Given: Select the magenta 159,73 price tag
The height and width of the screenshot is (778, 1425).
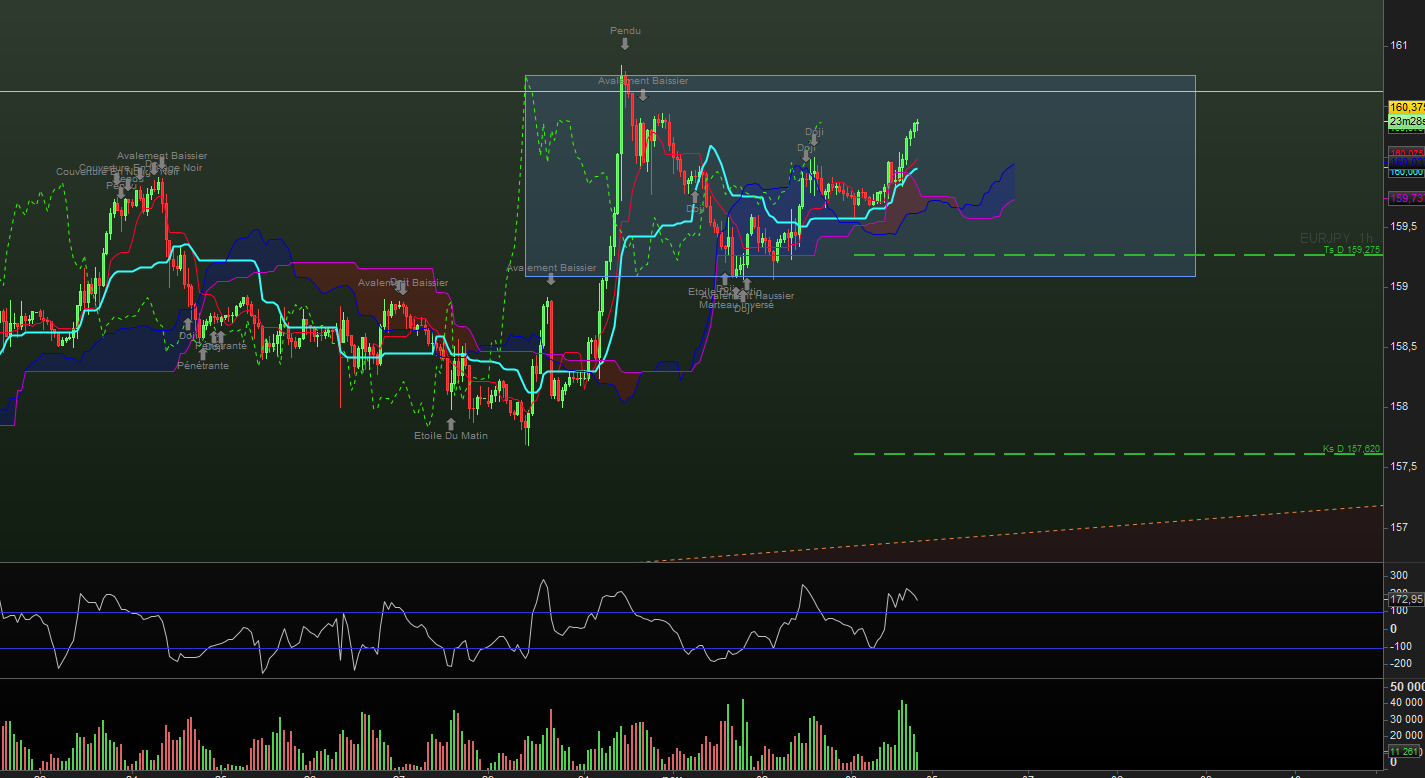Looking at the screenshot, I should tap(1406, 198).
